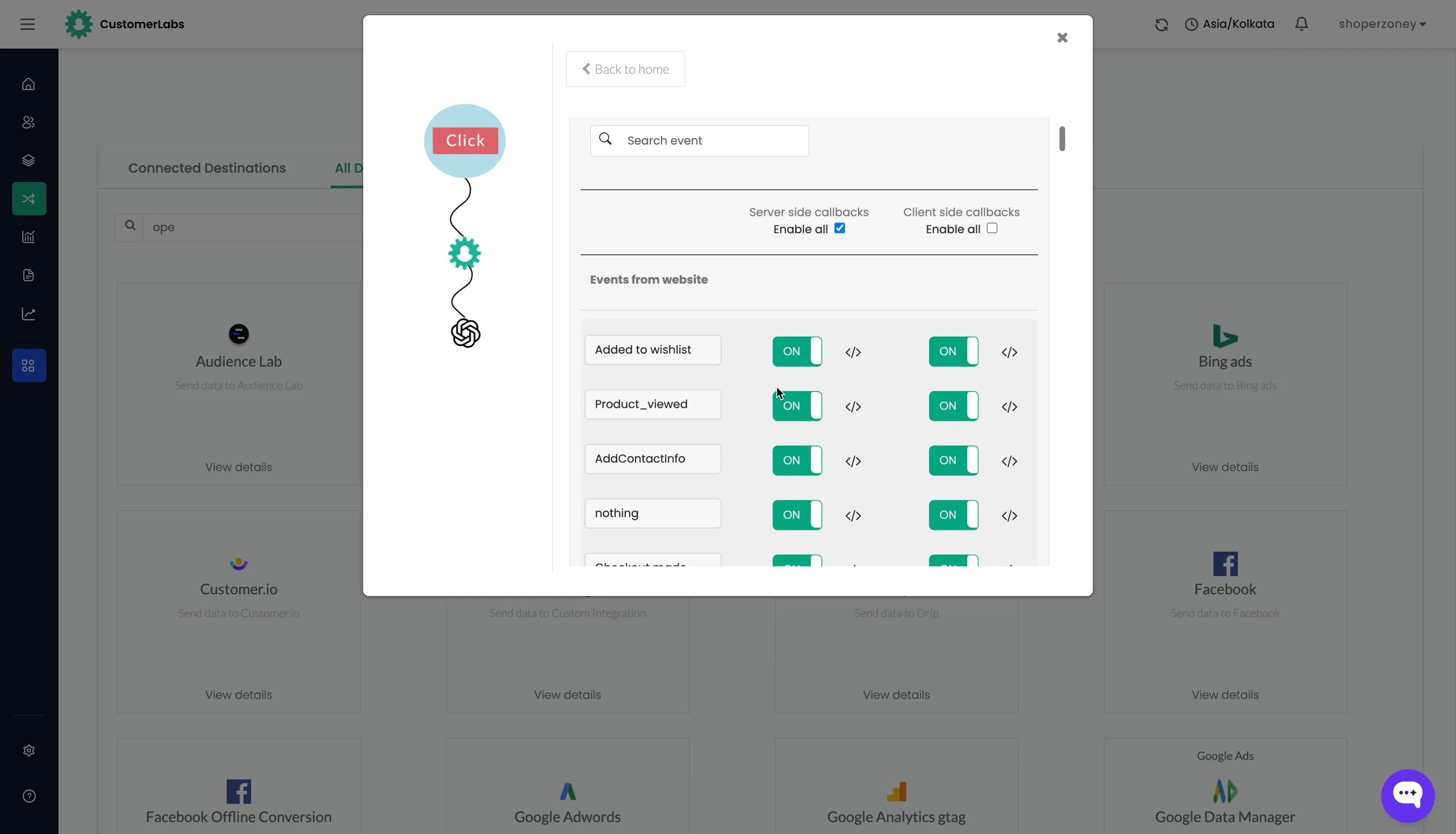Open the line graph icon in sidebar
This screenshot has height=834, width=1456.
coord(29,313)
